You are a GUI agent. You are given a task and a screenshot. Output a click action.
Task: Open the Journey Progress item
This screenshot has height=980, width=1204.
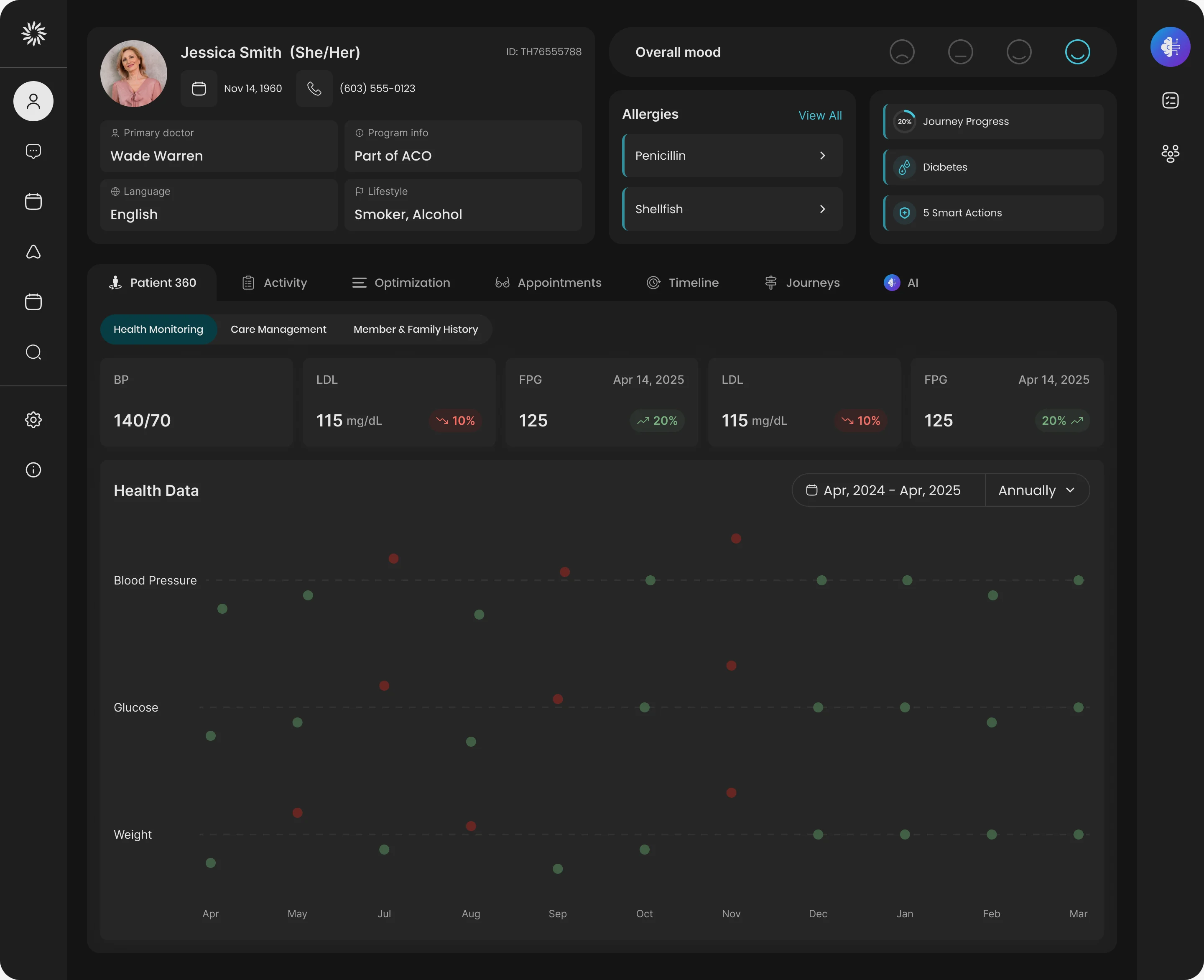coord(993,121)
